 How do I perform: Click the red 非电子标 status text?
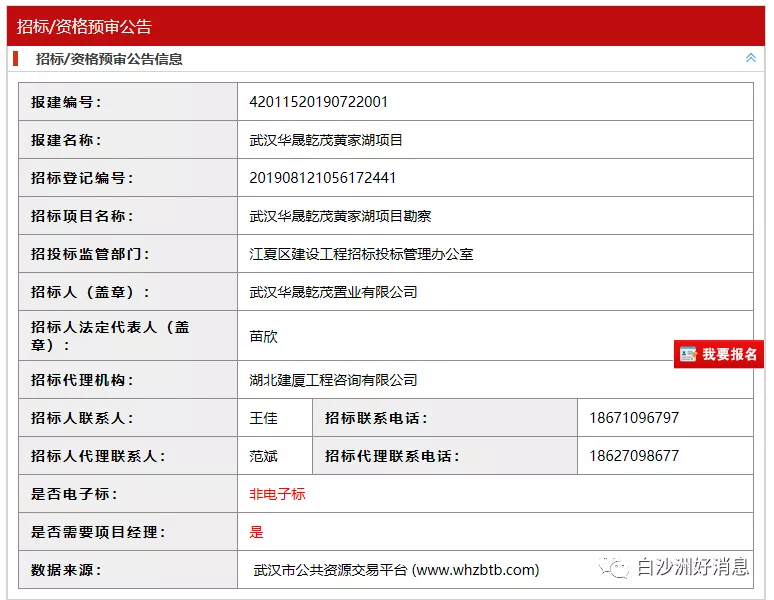click(277, 494)
